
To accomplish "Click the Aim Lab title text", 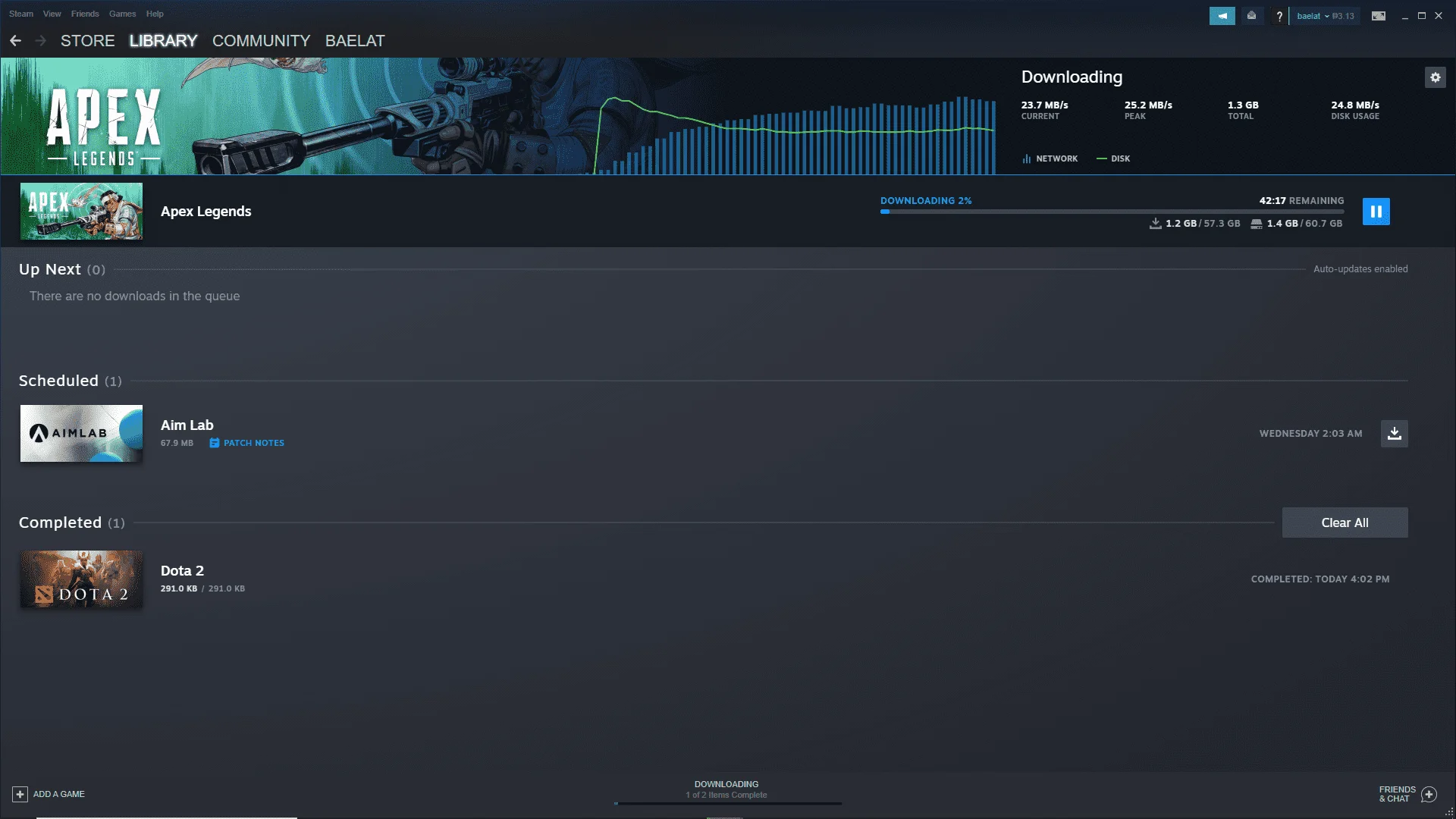I will click(x=187, y=425).
